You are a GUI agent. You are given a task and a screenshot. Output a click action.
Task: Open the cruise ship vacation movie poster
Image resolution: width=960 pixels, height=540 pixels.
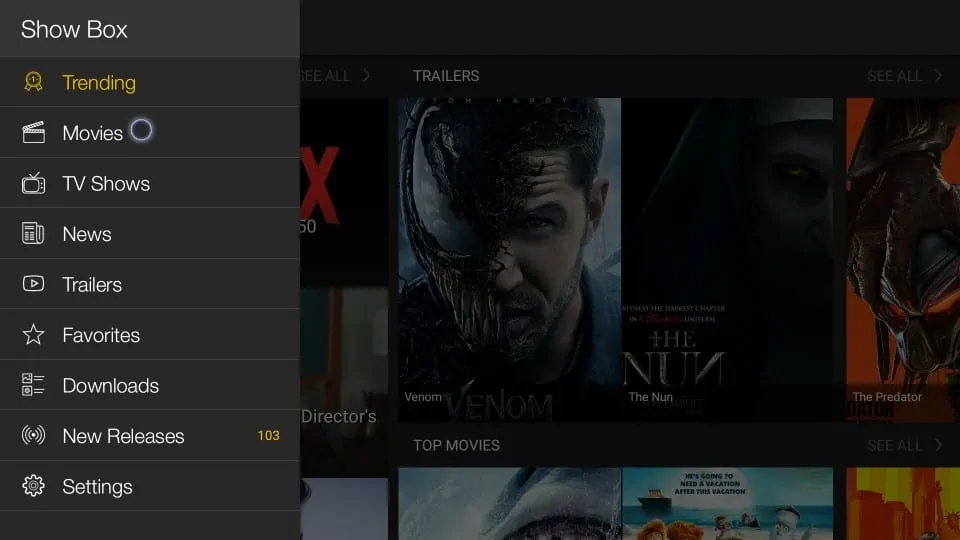727,504
